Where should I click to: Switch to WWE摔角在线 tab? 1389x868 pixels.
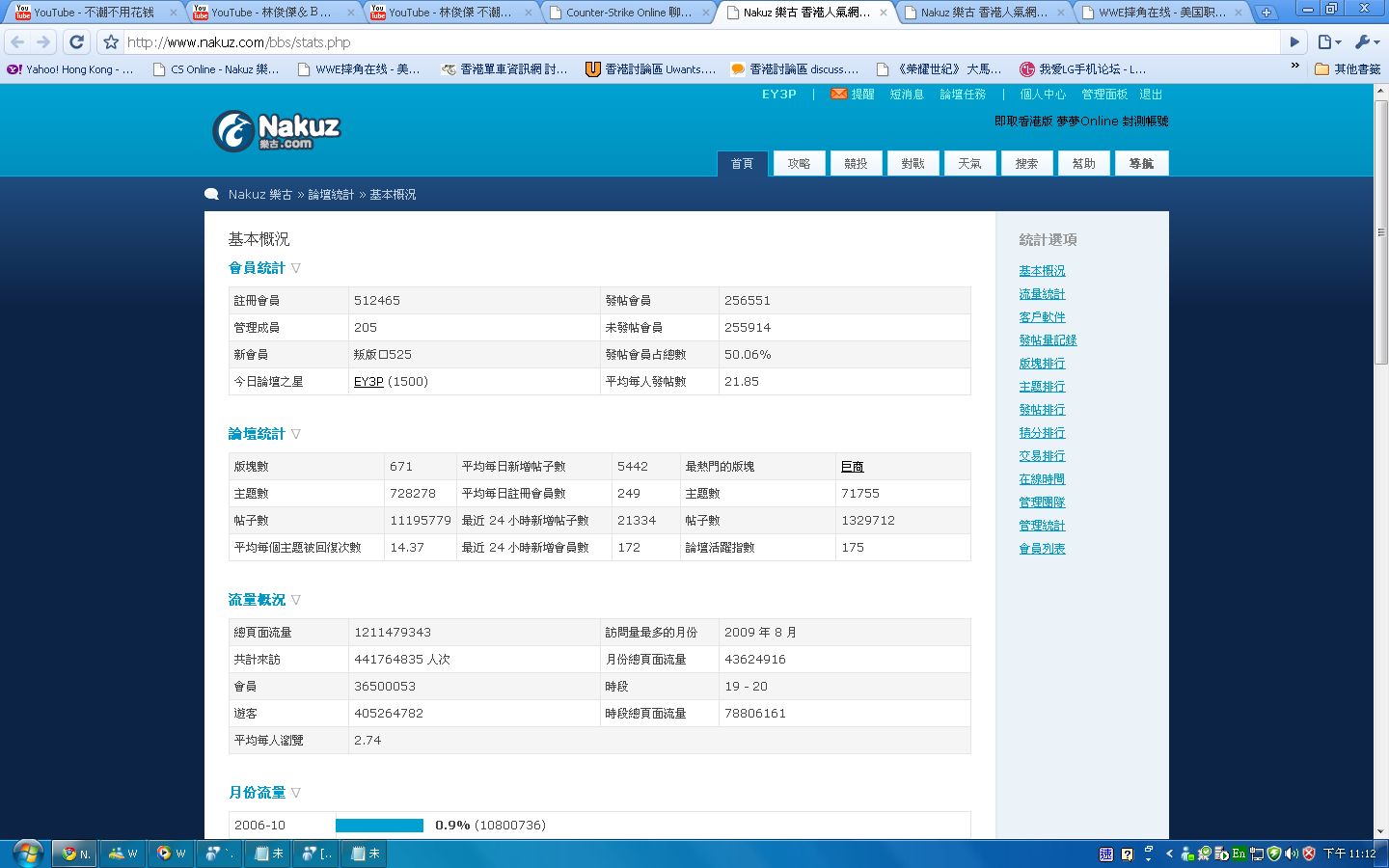[1161, 13]
